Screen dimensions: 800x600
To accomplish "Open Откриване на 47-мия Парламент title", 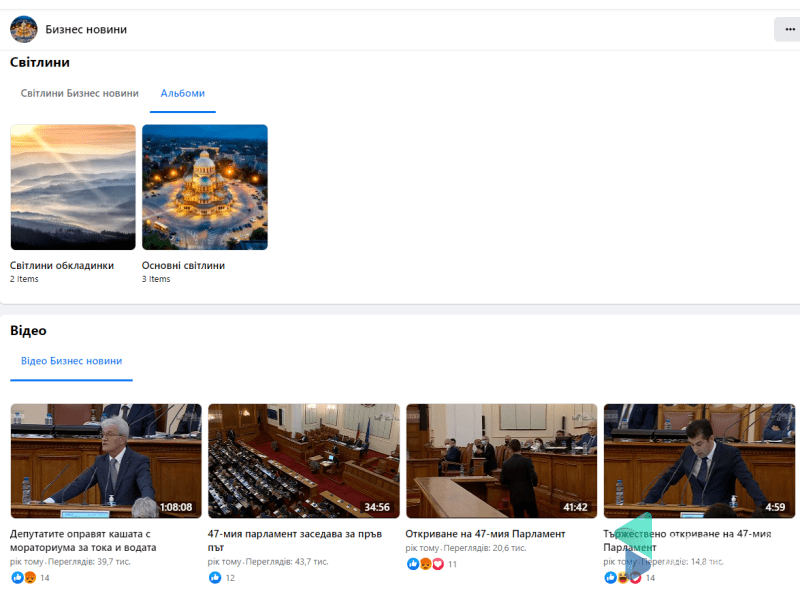I will [485, 534].
